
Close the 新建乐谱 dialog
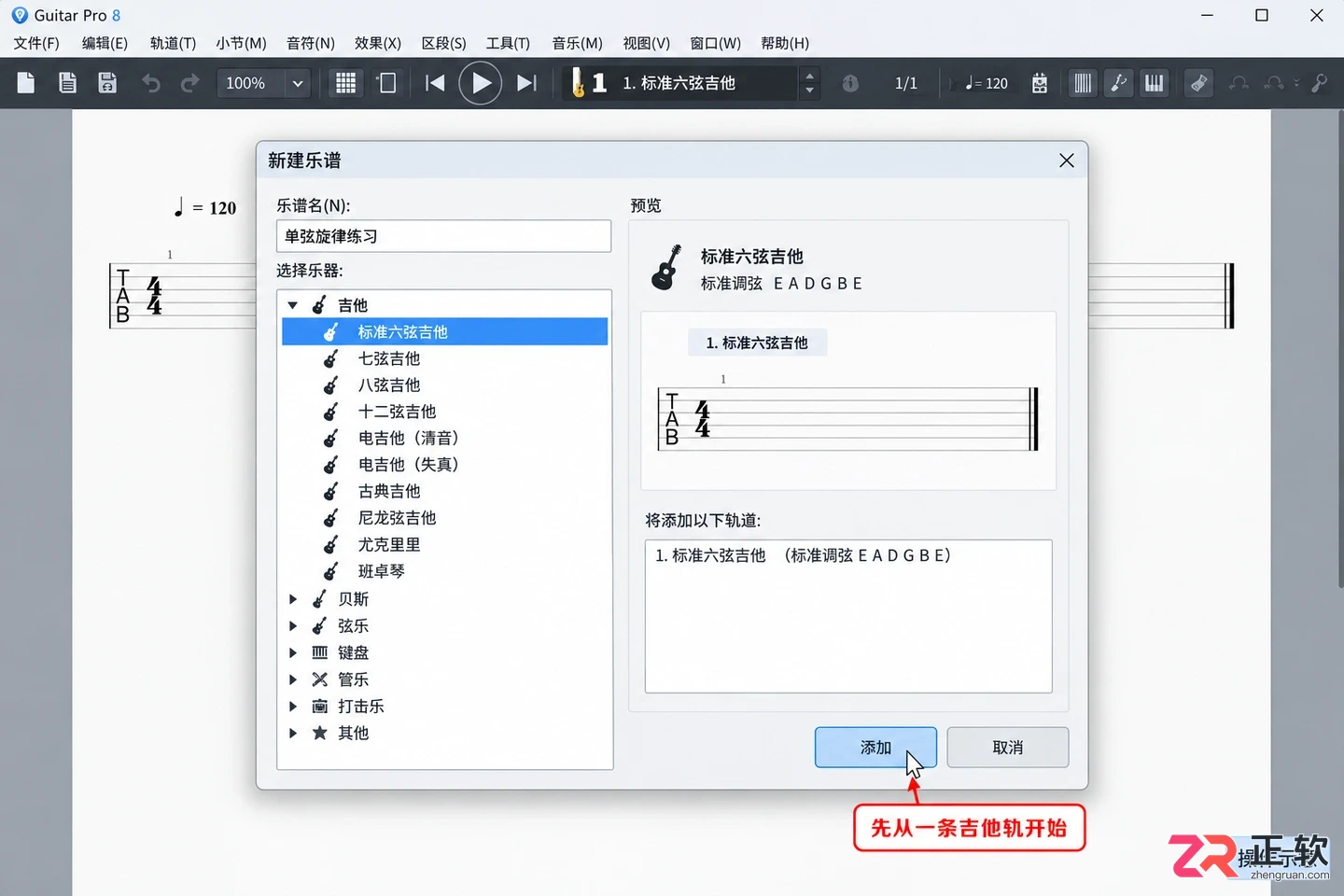point(1067,161)
